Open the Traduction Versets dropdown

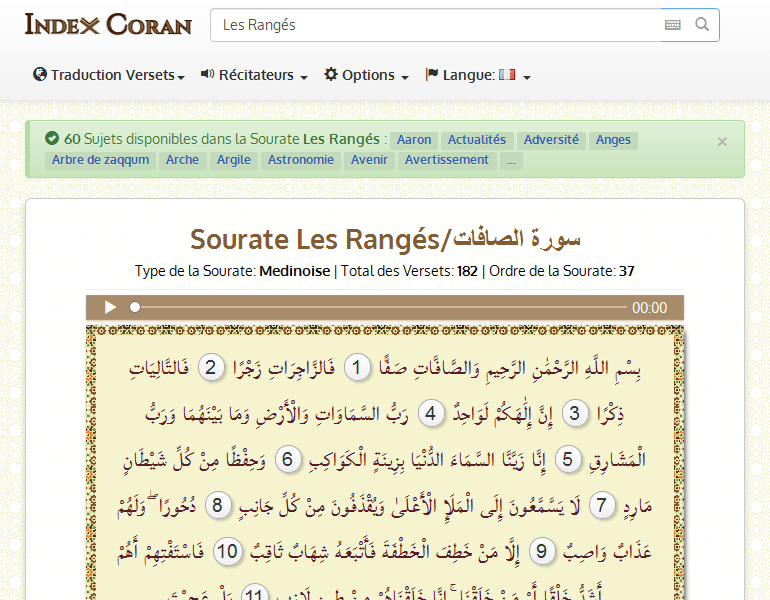(x=109, y=75)
